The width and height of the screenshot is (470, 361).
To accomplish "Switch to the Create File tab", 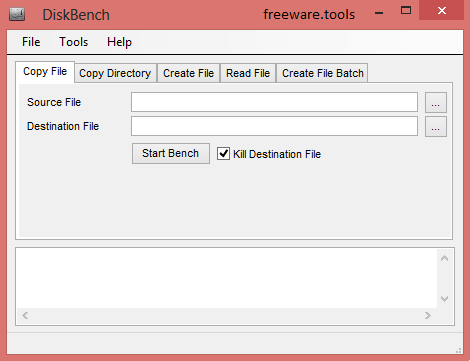I will [188, 73].
